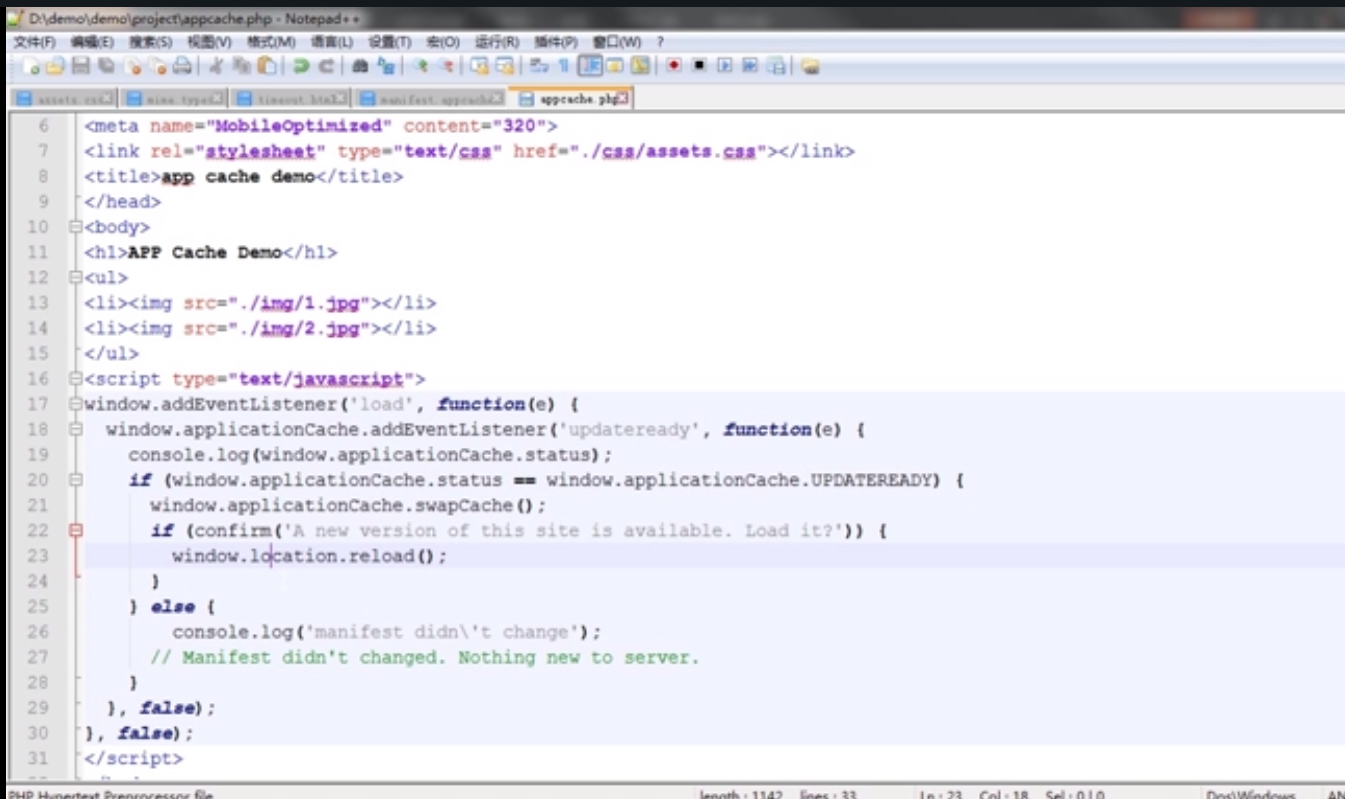Screen dimensions: 1345x799
Task: Collapse the updateready fold at line 18
Action: coord(76,430)
